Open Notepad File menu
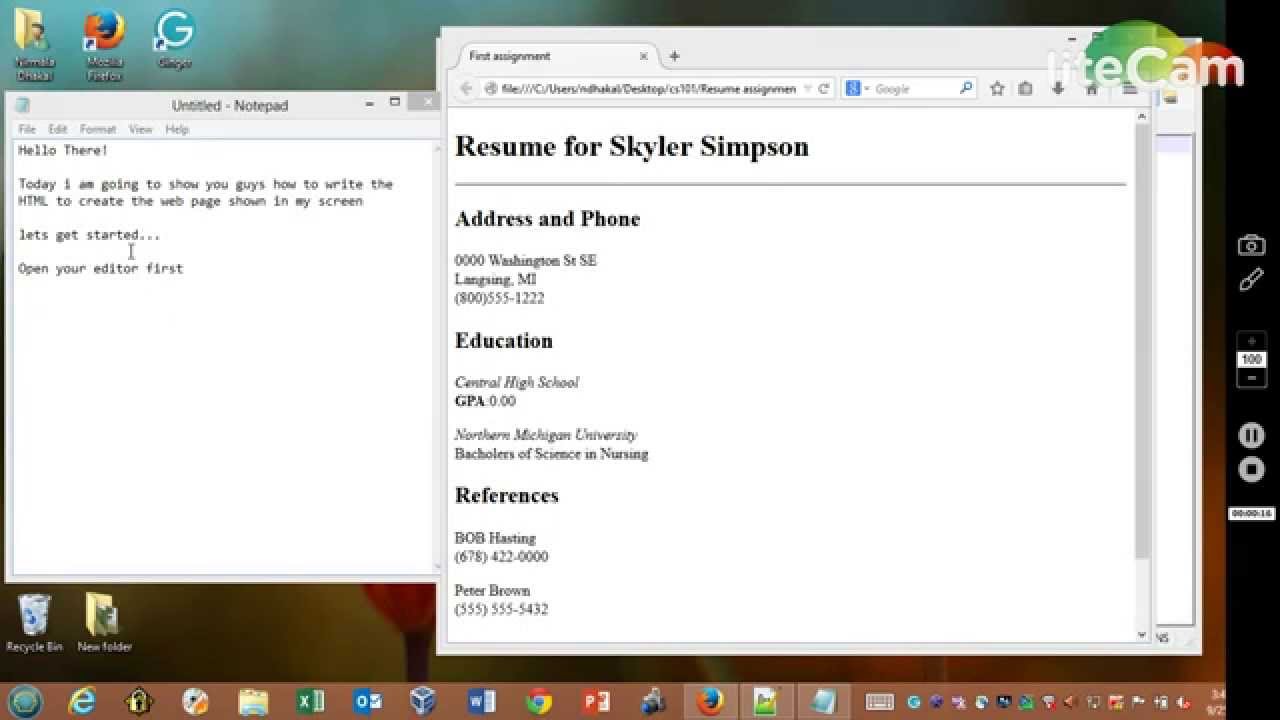 [x=27, y=129]
